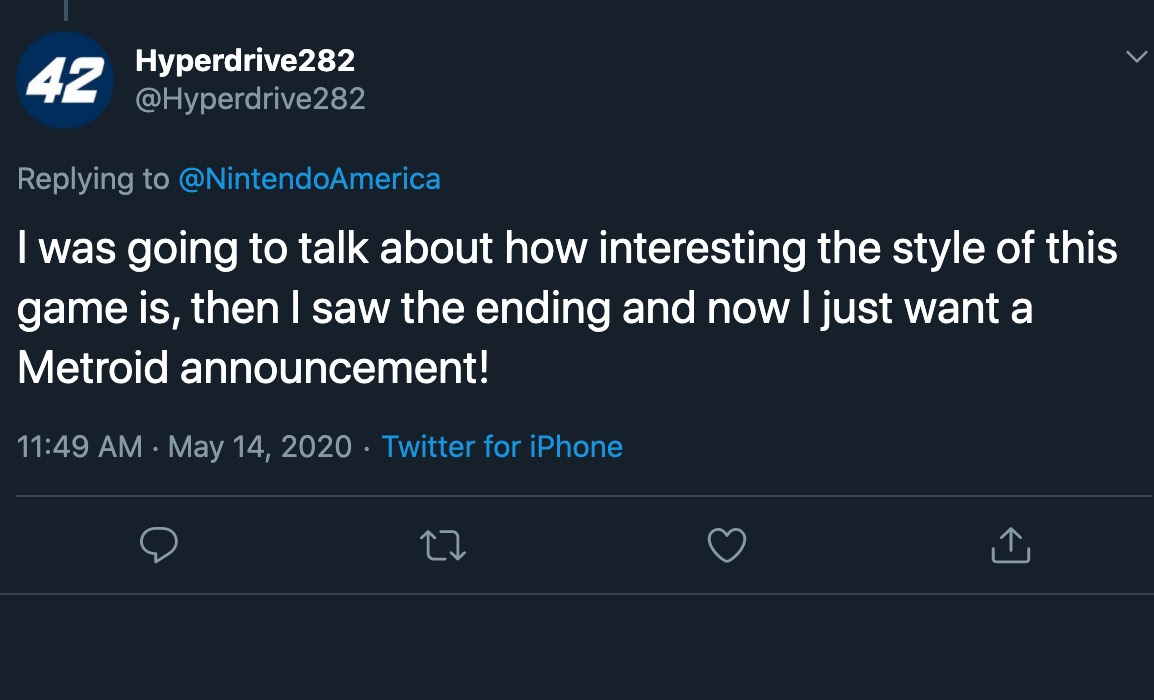1154x700 pixels.
Task: Click the tweet line mentioning 'the ending'
Action: pyautogui.click(x=524, y=309)
